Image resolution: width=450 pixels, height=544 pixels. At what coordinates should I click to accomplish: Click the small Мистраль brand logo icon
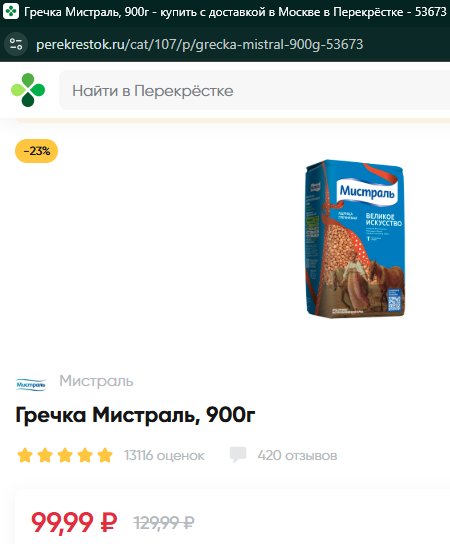point(31,385)
